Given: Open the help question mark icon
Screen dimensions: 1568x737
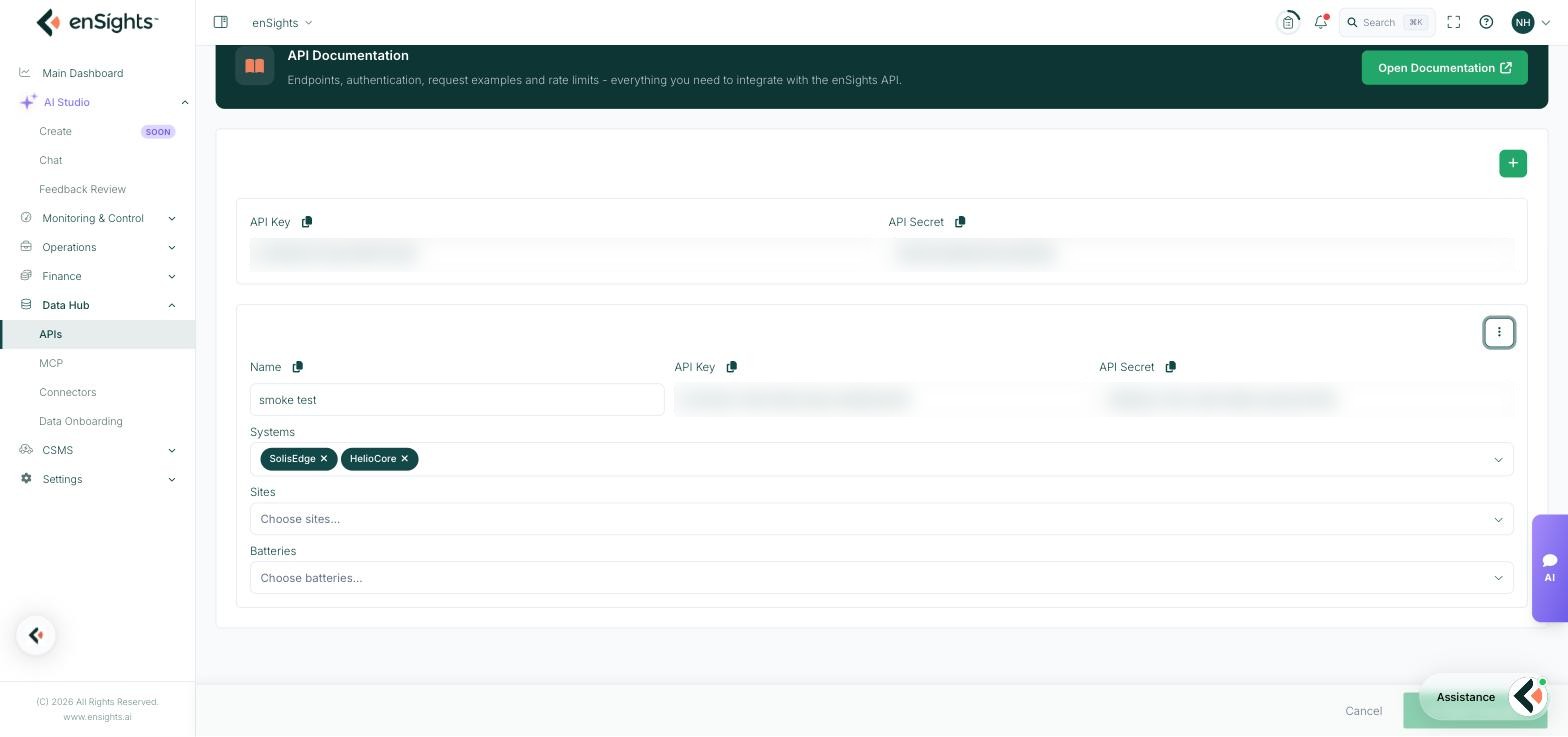Looking at the screenshot, I should point(1486,22).
